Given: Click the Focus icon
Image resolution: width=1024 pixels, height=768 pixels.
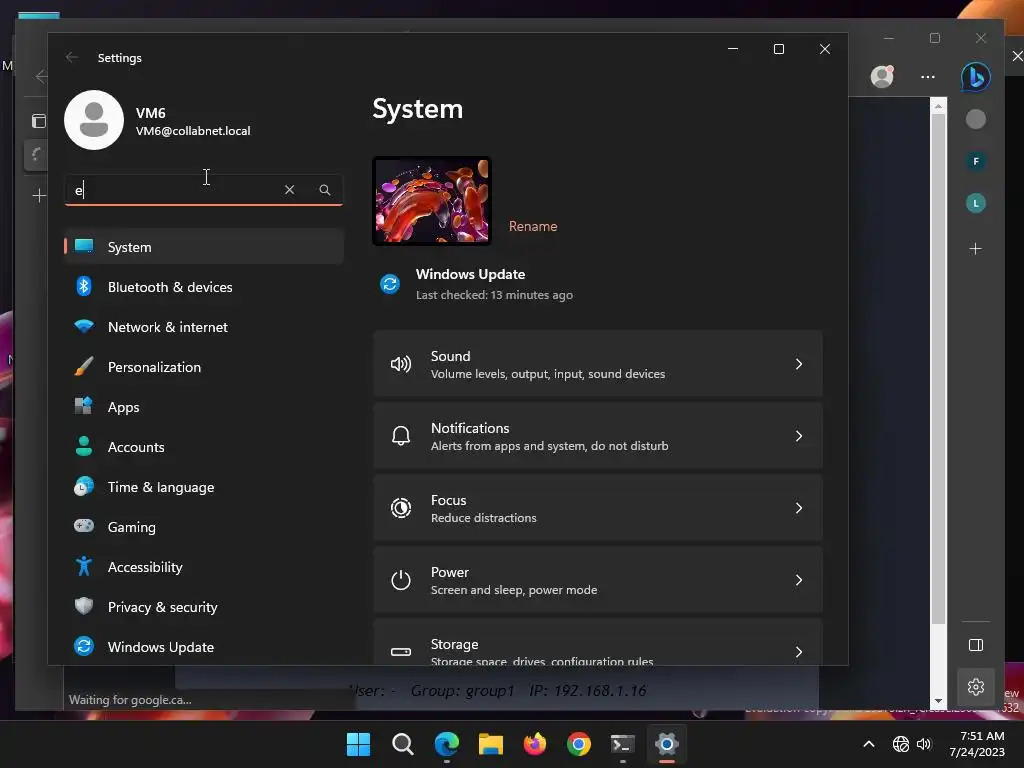Looking at the screenshot, I should click(401, 507).
